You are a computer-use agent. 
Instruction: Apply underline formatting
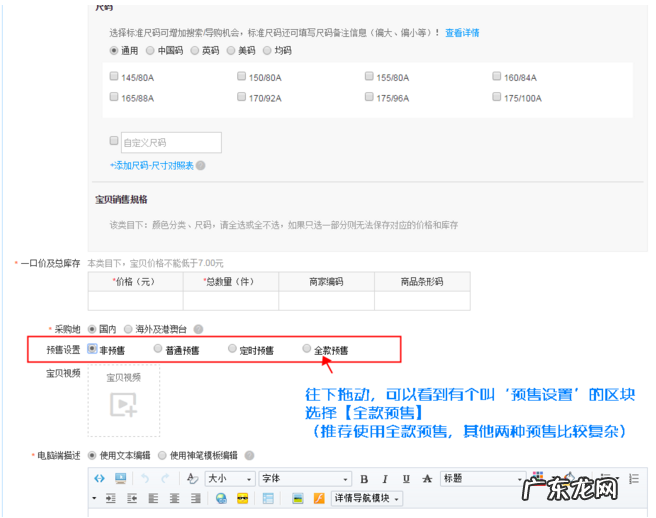click(x=406, y=479)
